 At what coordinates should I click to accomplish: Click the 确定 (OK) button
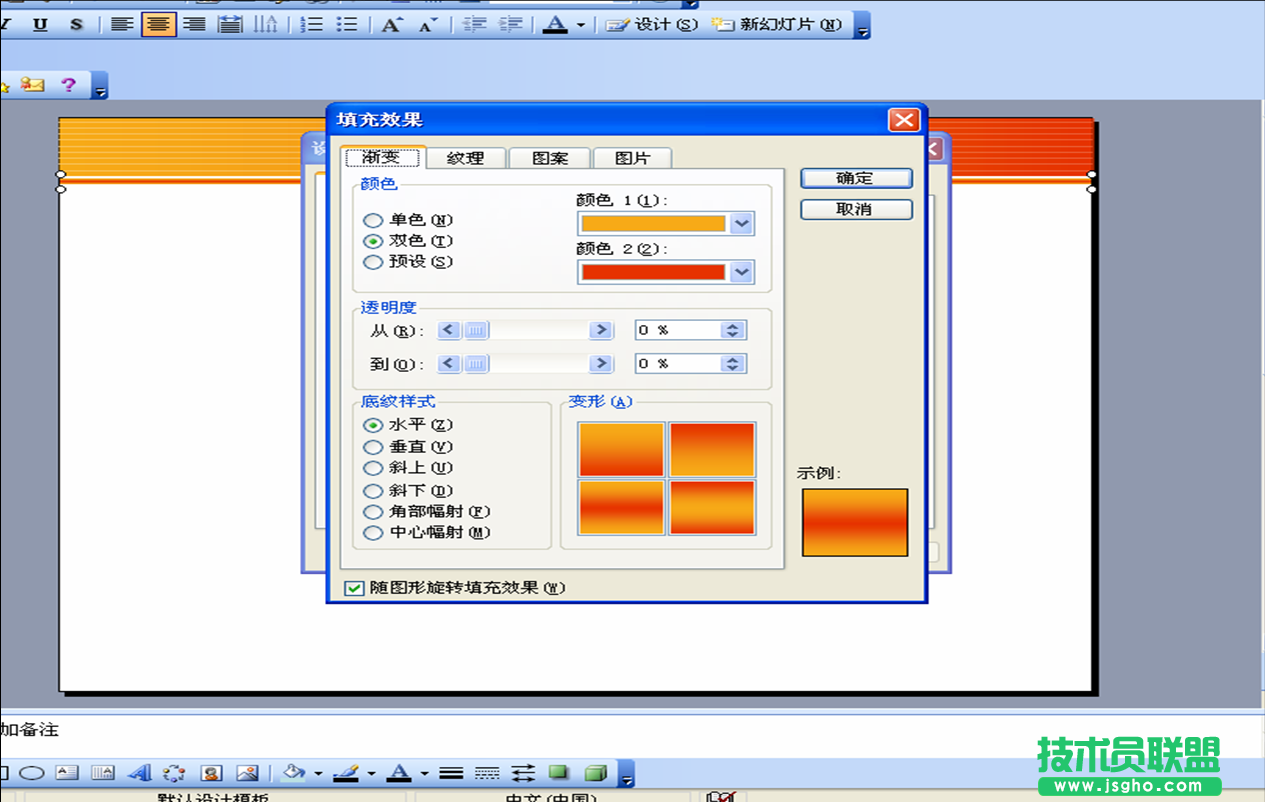pyautogui.click(x=855, y=178)
